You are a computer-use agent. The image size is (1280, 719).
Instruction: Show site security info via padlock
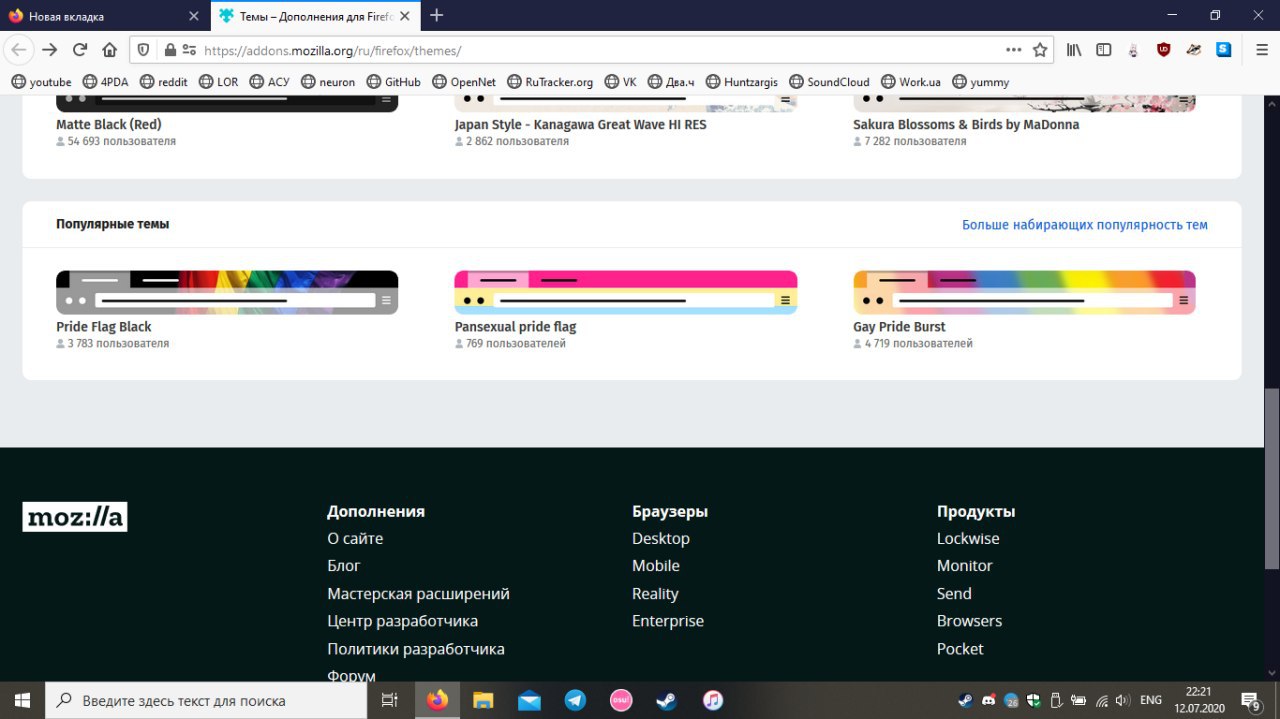[170, 50]
